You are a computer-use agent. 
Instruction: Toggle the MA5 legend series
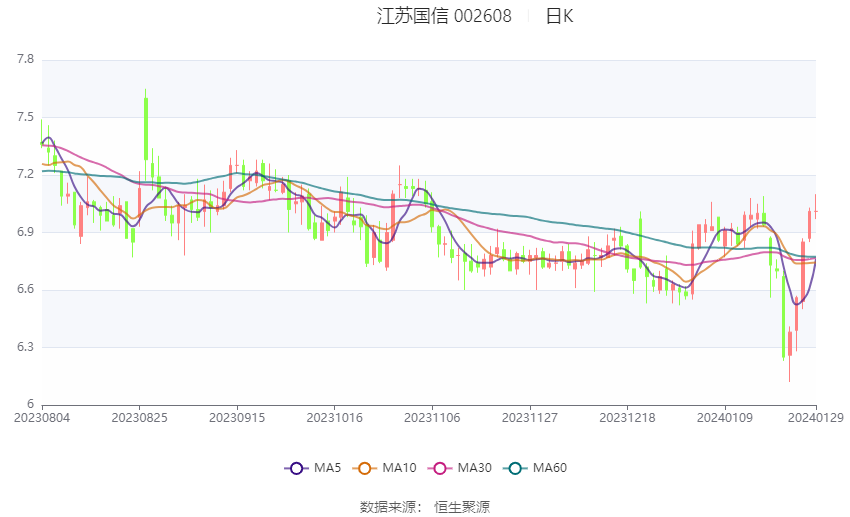(x=313, y=468)
